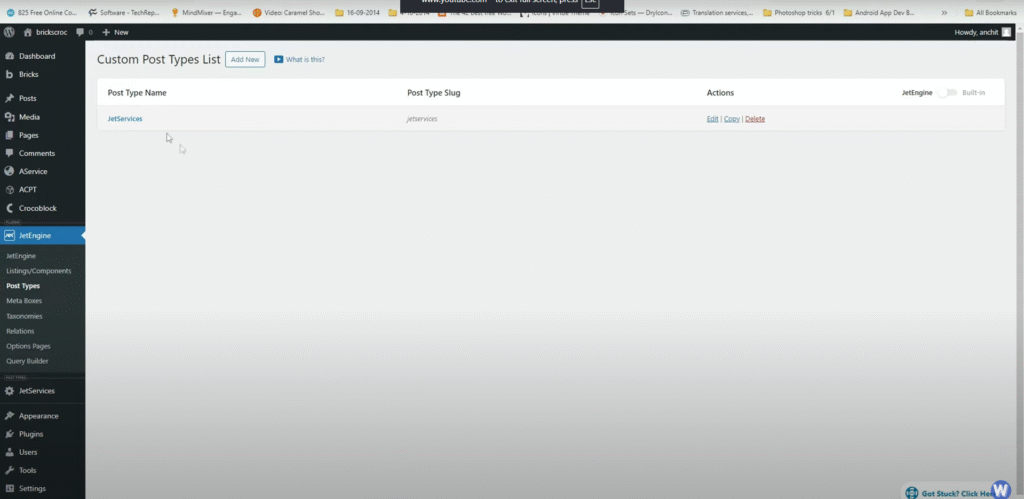
Task: Click the Comments bubble icon in sidebar
Action: [9, 153]
